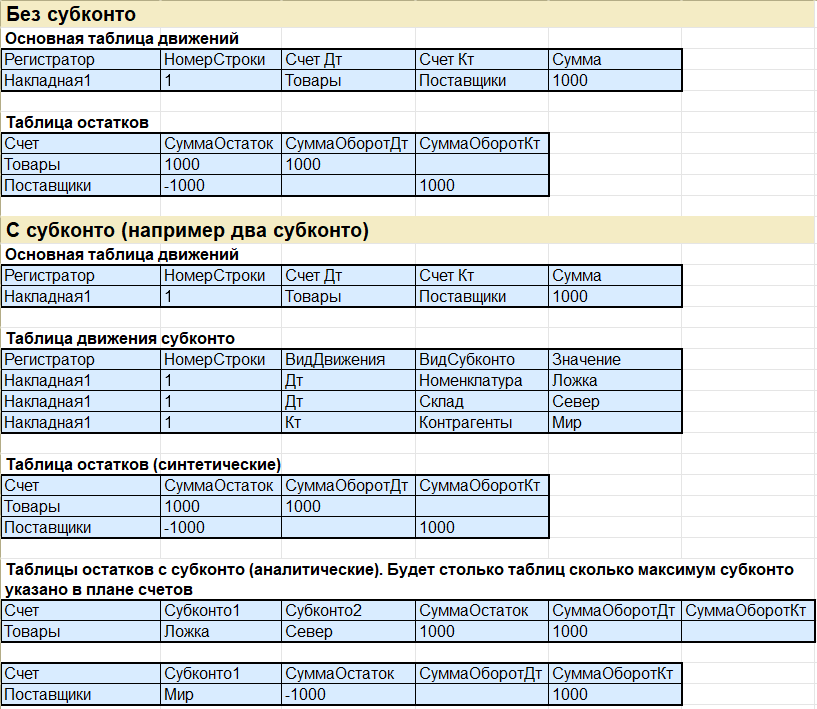Image resolution: width=817 pixels, height=709 pixels.
Task: Click 'Регистратор' header of Таблица движения субконто
Action: coord(81,359)
